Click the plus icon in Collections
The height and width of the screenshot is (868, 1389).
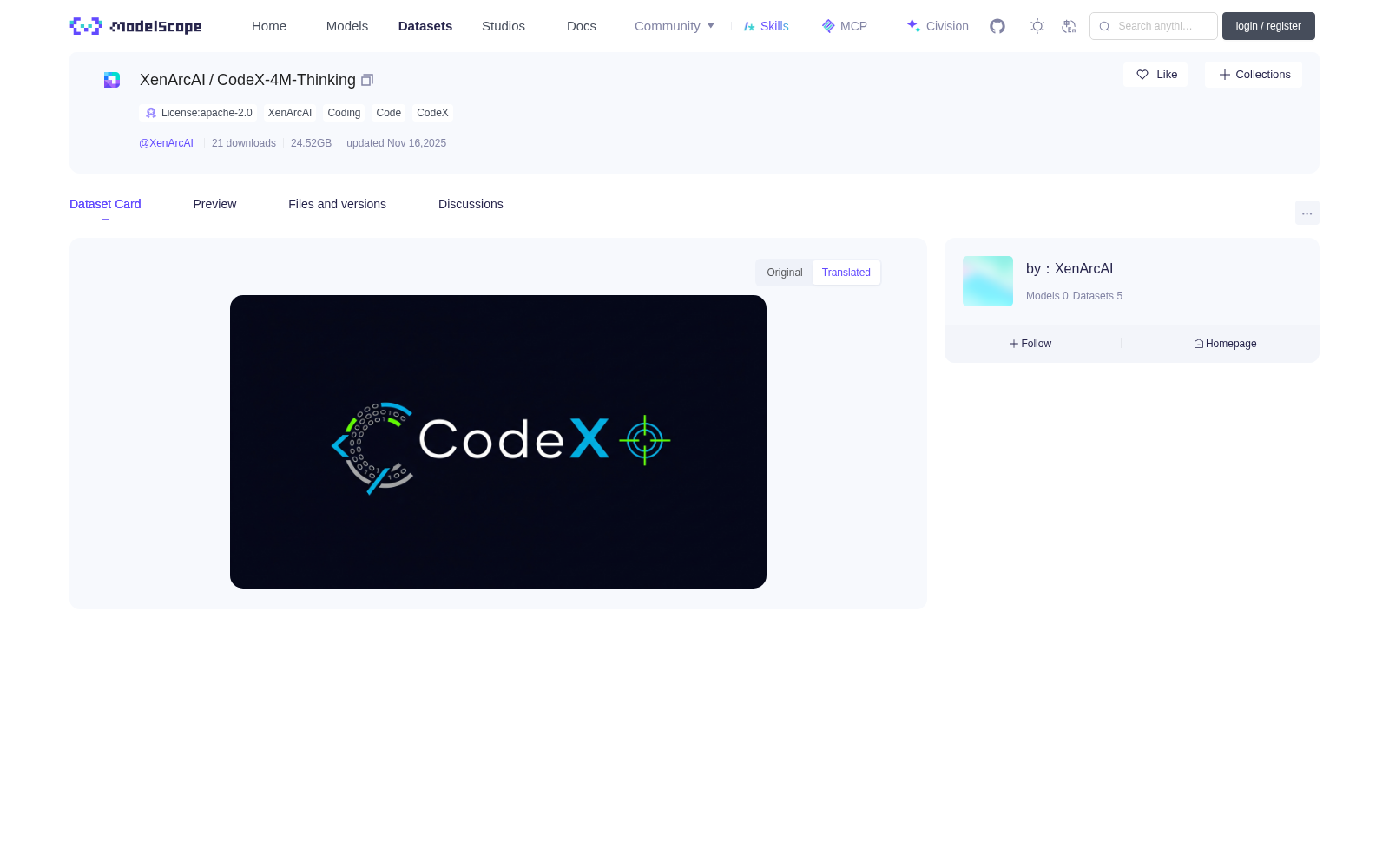1225,75
